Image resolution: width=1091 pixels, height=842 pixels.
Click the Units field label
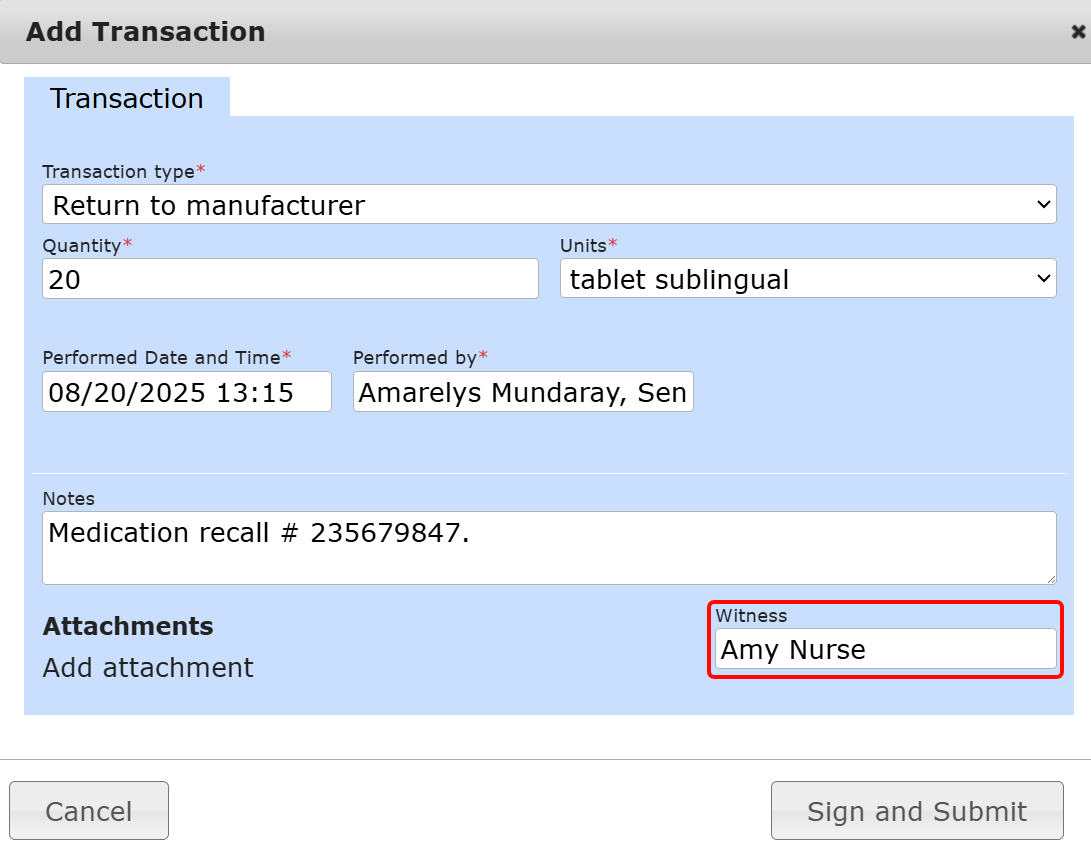[584, 245]
